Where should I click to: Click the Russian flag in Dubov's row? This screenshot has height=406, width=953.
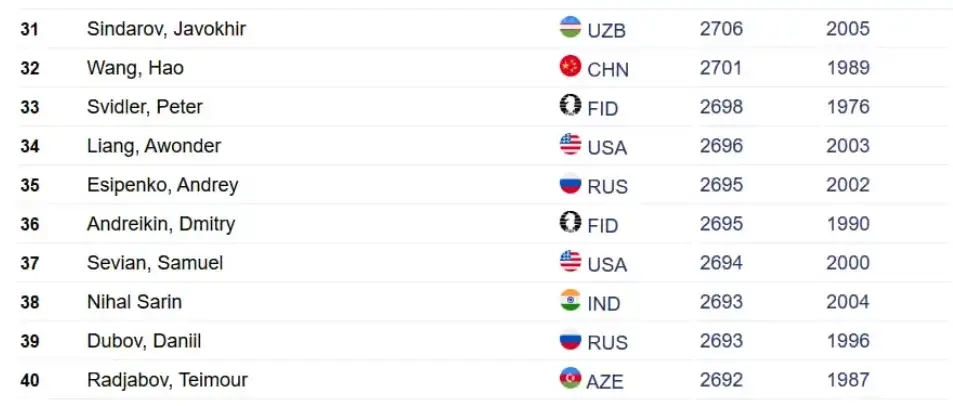tap(570, 339)
